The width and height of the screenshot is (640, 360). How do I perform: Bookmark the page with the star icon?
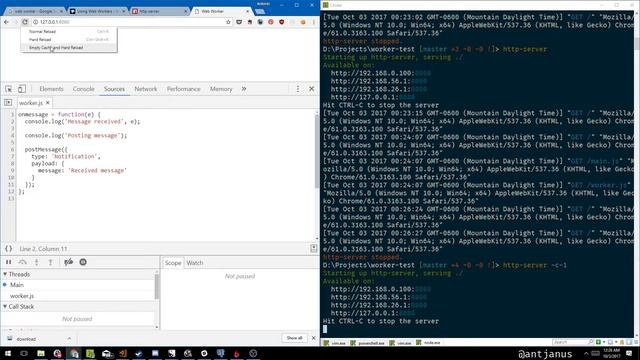(x=228, y=22)
